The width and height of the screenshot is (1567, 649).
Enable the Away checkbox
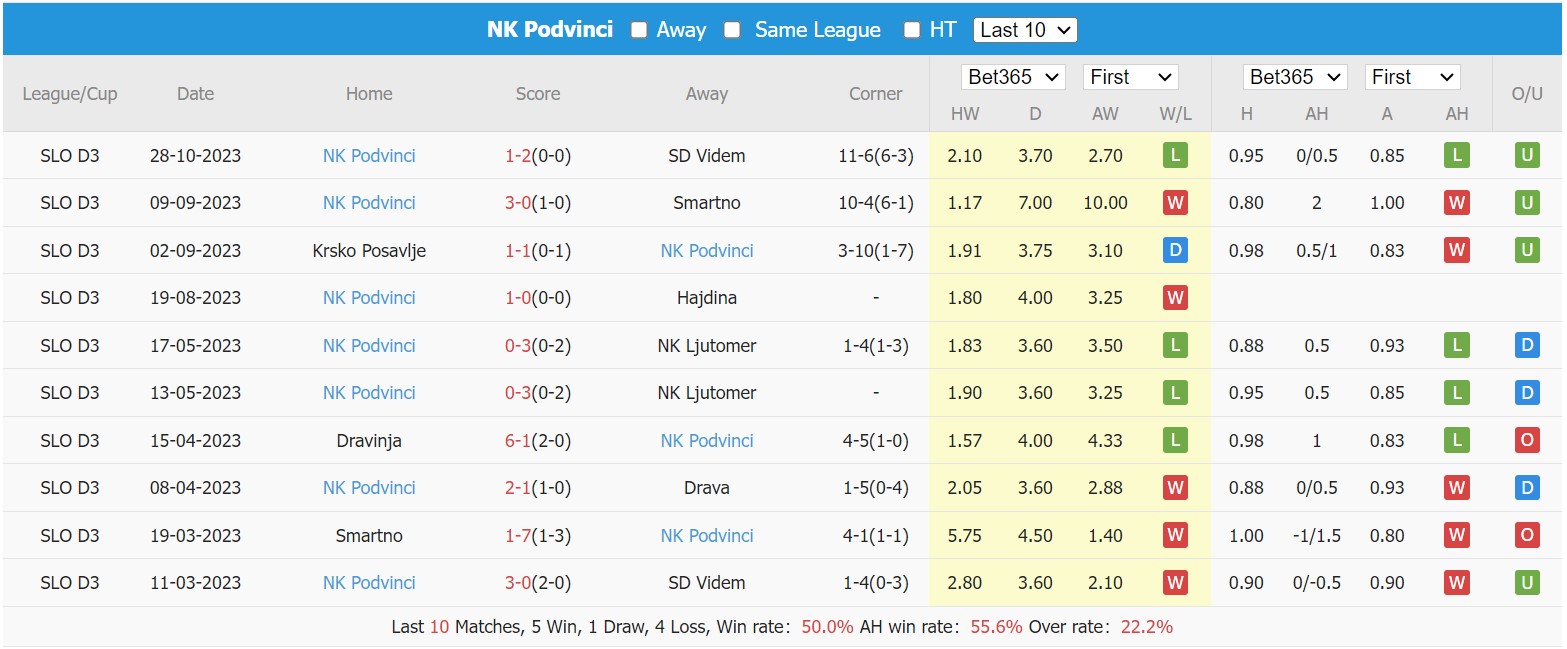pyautogui.click(x=639, y=30)
